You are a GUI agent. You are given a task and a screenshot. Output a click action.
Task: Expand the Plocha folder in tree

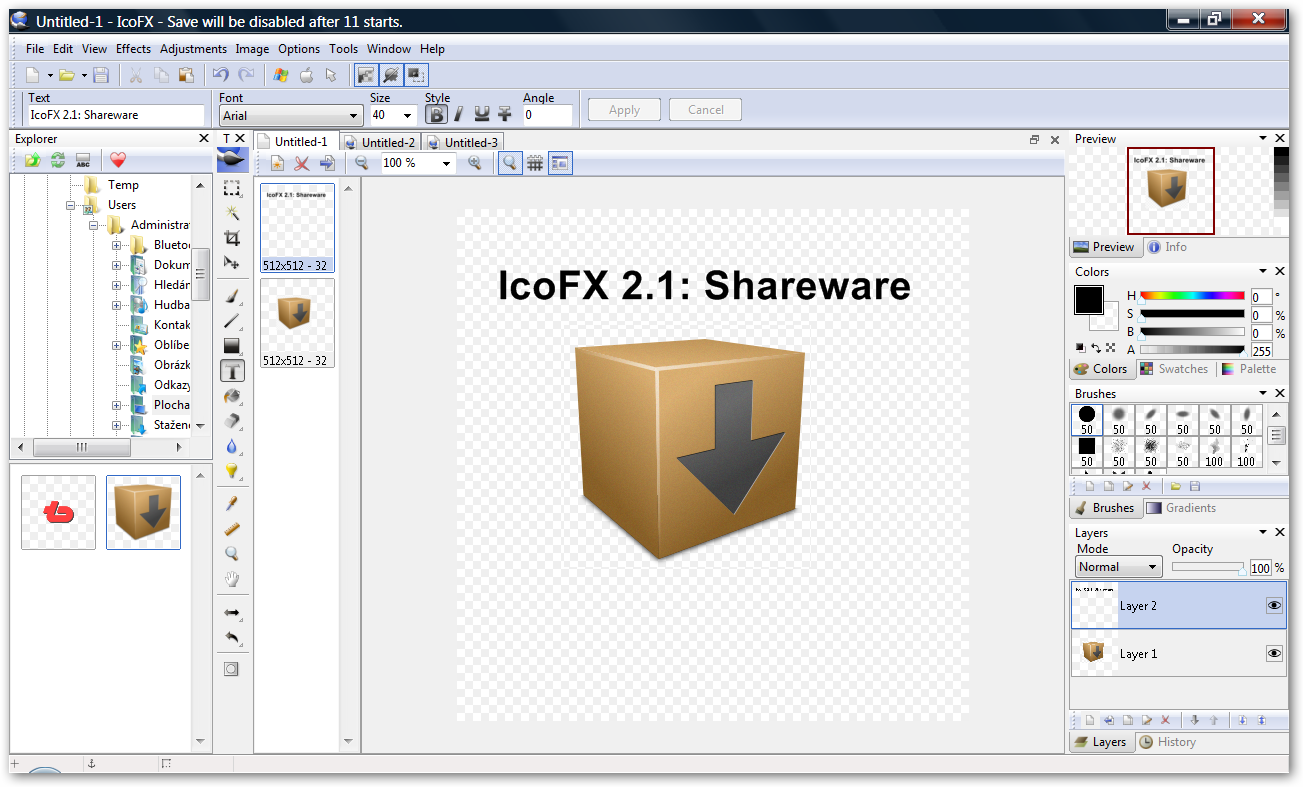coord(116,405)
